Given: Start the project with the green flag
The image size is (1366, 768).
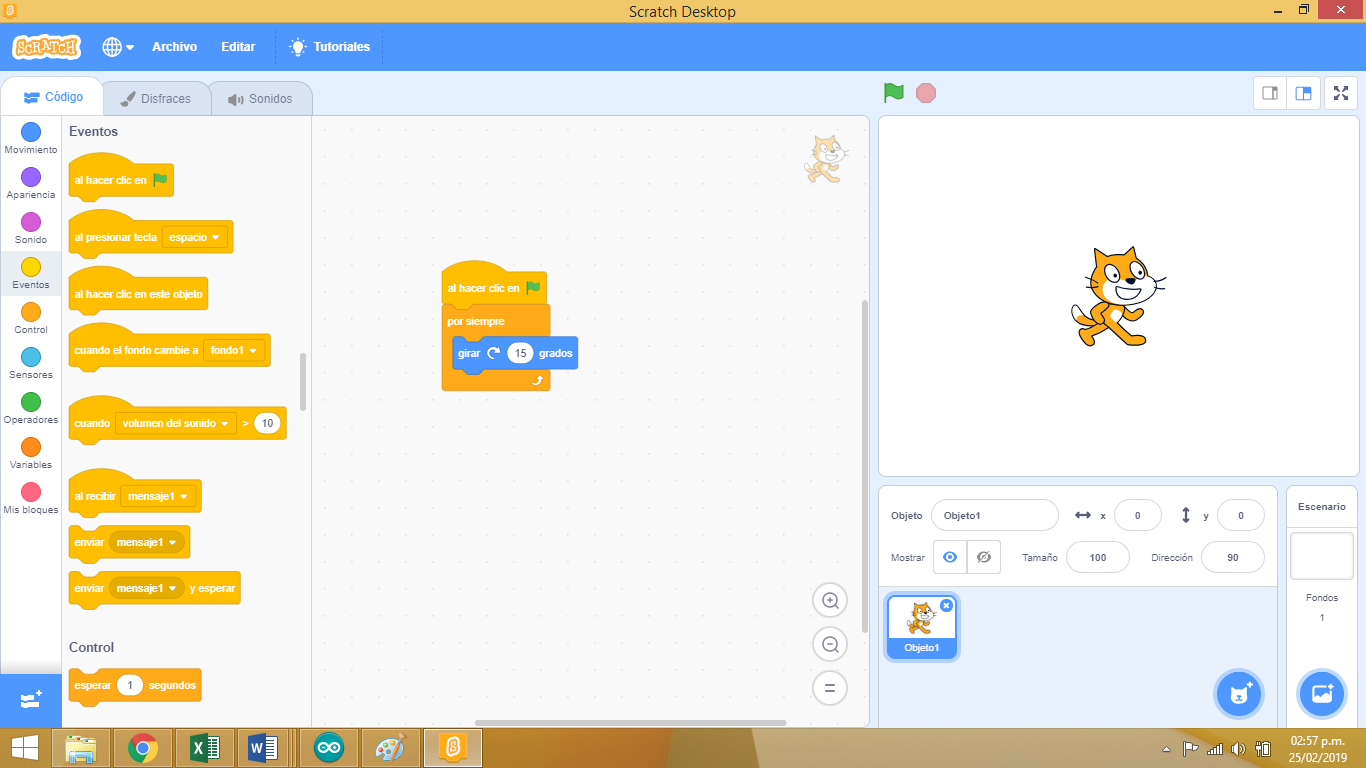Looking at the screenshot, I should [x=893, y=92].
